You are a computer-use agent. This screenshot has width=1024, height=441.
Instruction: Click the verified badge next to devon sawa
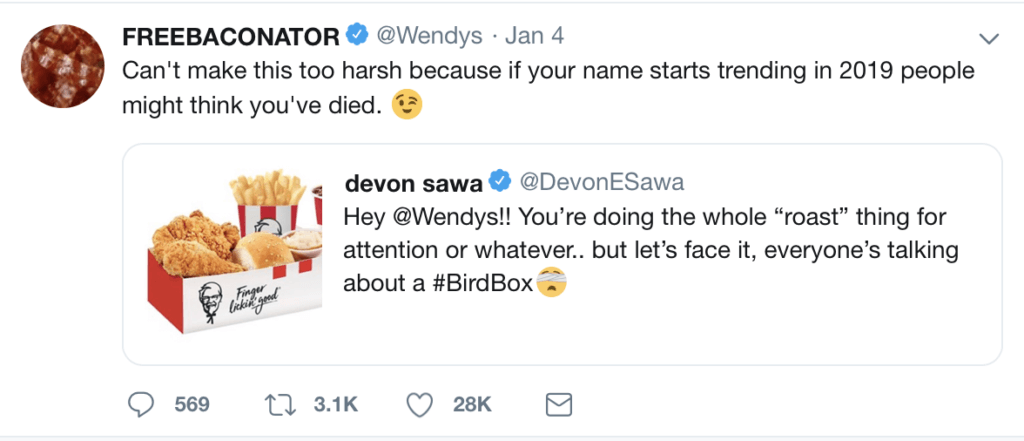[499, 181]
